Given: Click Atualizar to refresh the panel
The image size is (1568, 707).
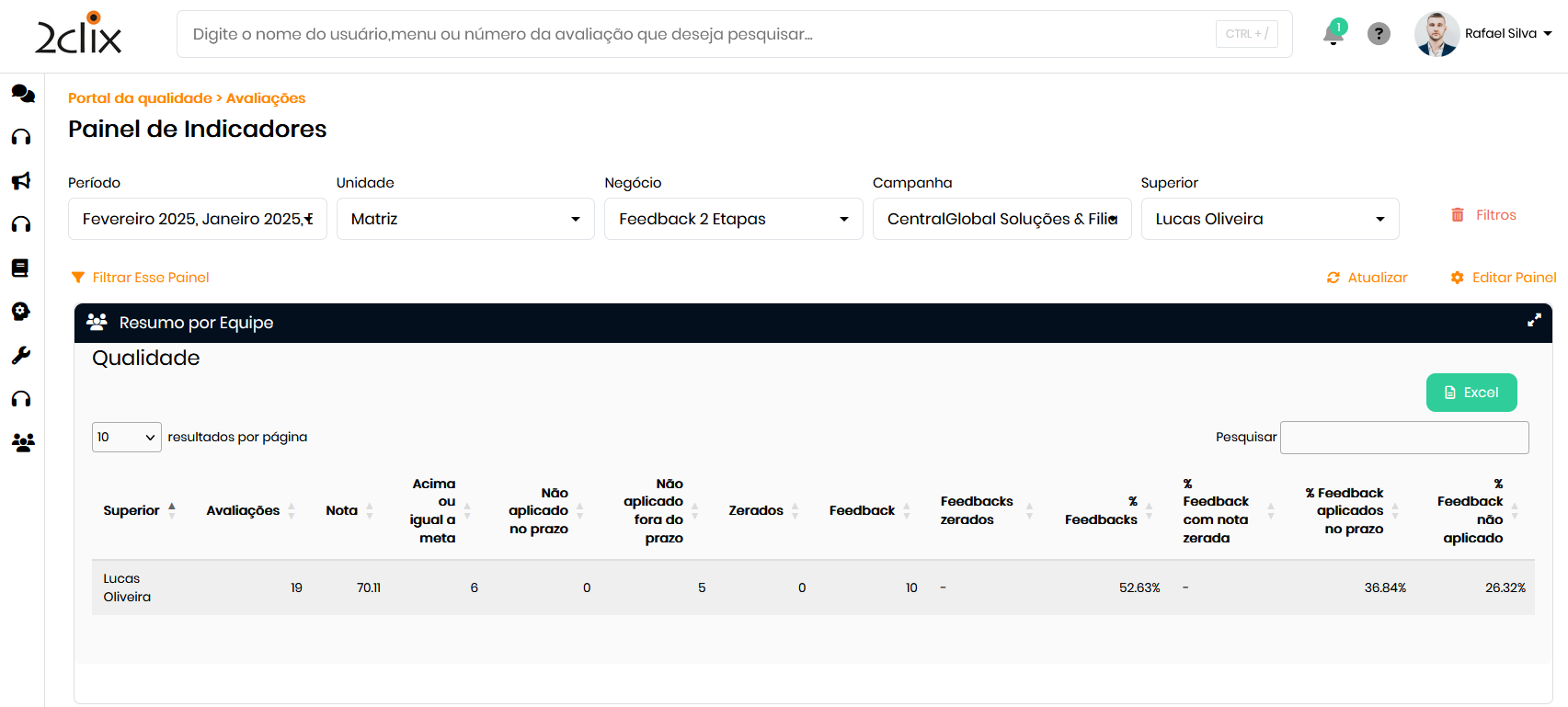Looking at the screenshot, I should pyautogui.click(x=1368, y=278).
